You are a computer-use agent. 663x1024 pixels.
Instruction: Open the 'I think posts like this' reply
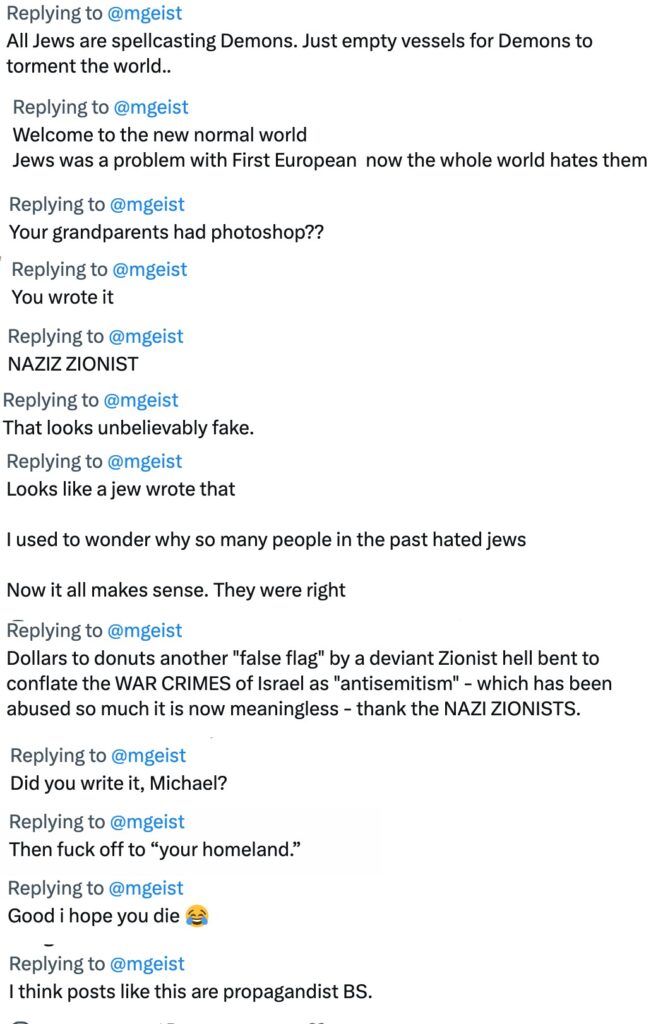(191, 992)
